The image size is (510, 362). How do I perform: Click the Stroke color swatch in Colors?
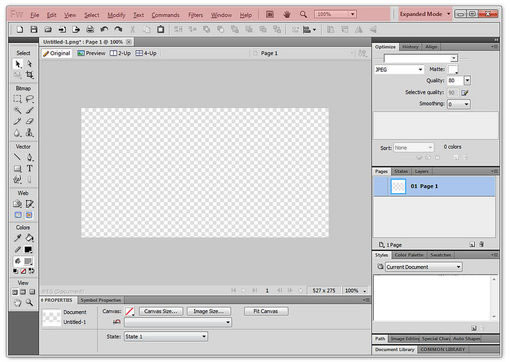click(28, 249)
